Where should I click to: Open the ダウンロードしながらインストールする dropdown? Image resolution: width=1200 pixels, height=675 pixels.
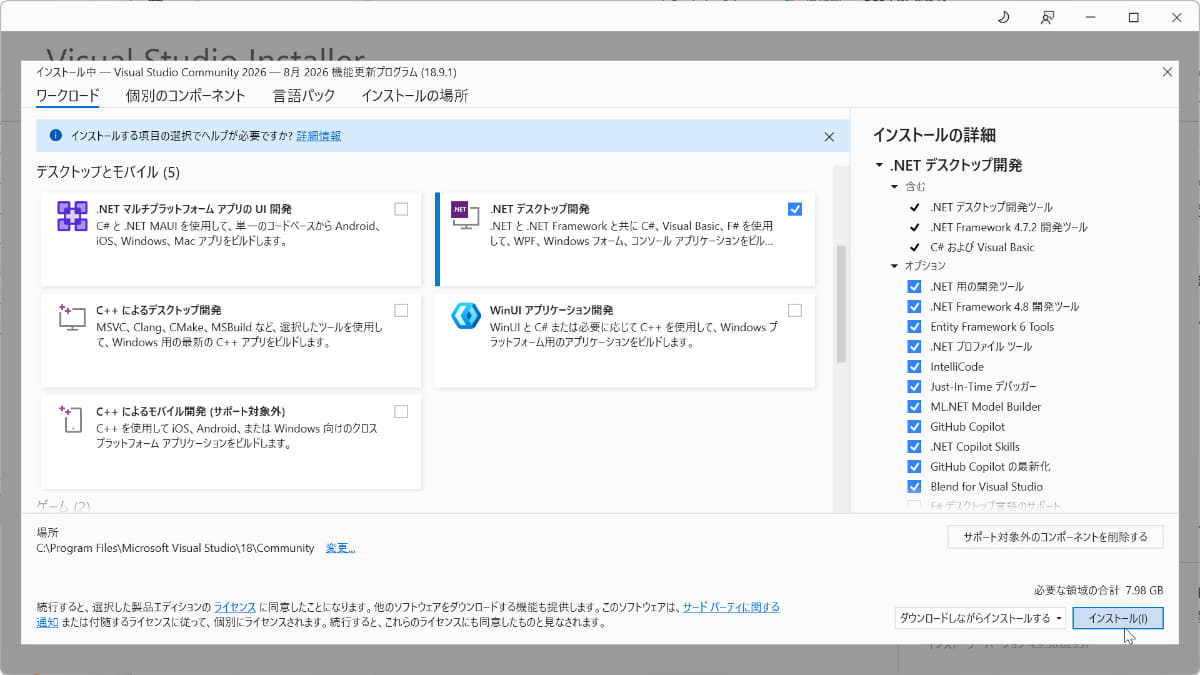980,618
